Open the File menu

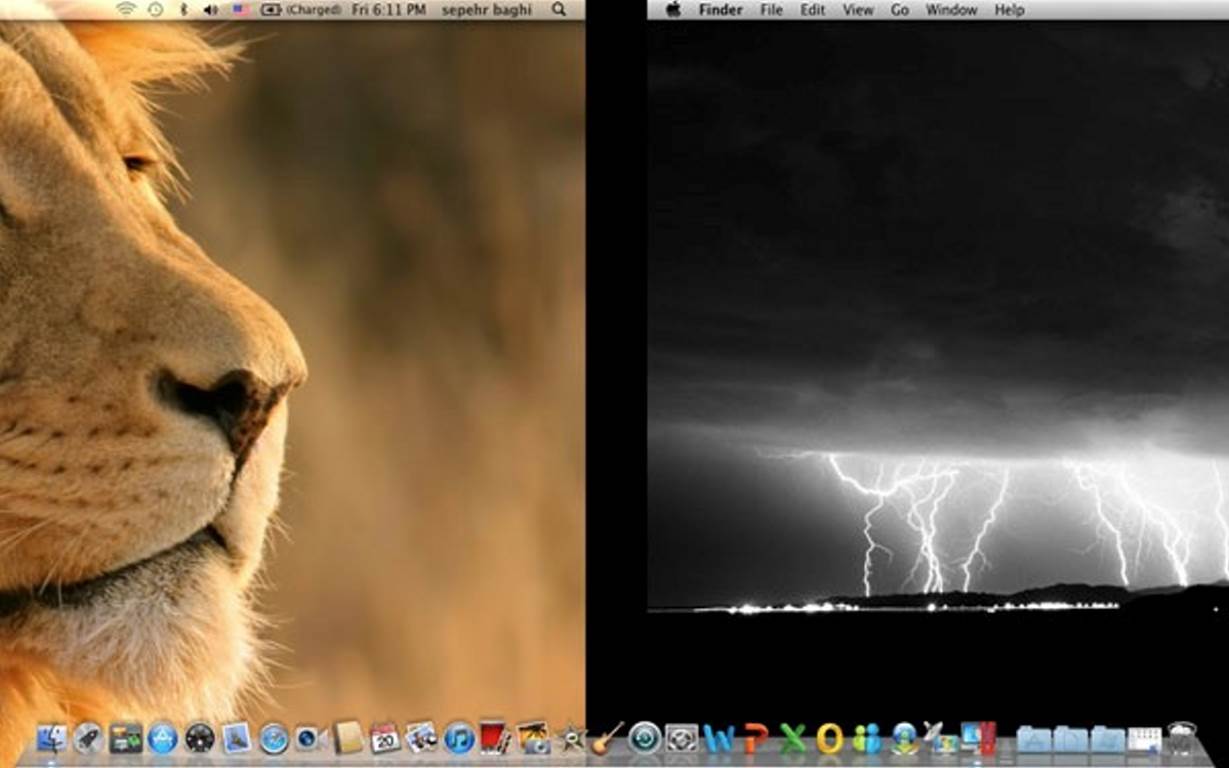[771, 10]
